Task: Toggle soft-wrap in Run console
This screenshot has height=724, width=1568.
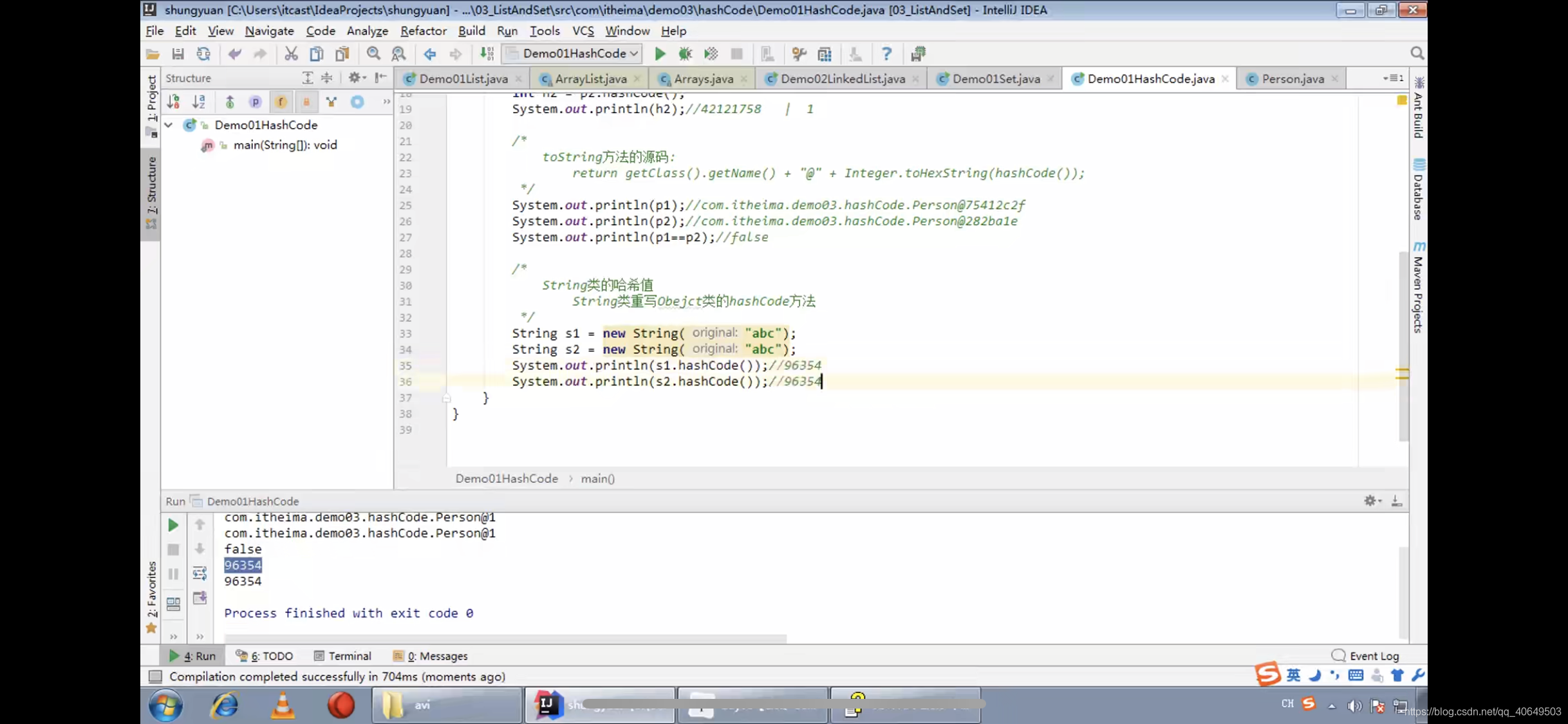Action: point(200,573)
